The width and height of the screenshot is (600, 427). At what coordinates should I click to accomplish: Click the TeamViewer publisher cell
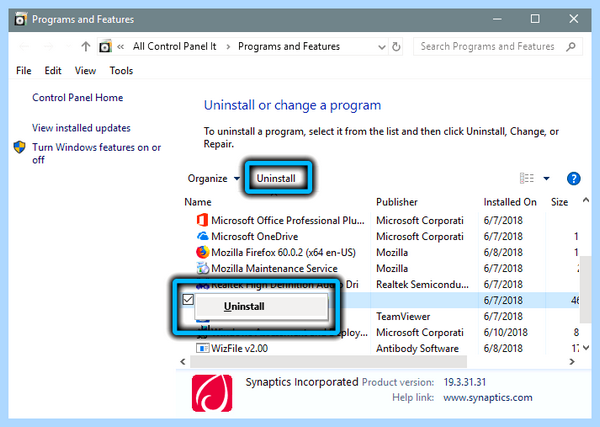tap(403, 316)
